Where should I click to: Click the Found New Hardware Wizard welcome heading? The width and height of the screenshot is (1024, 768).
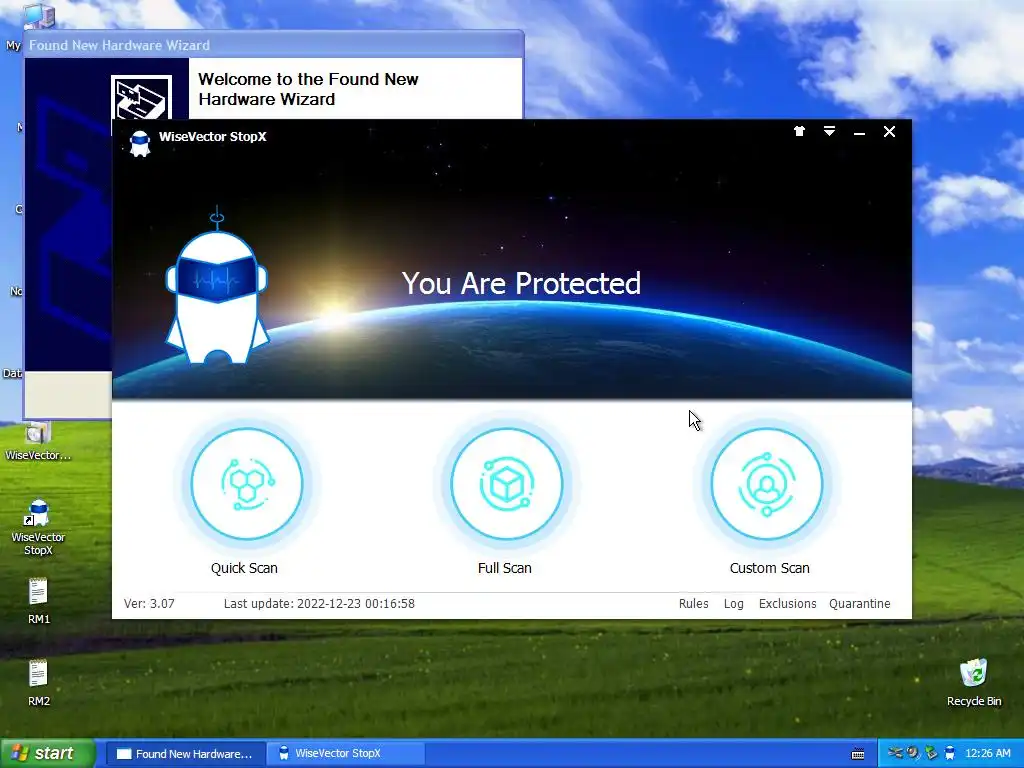pyautogui.click(x=308, y=89)
